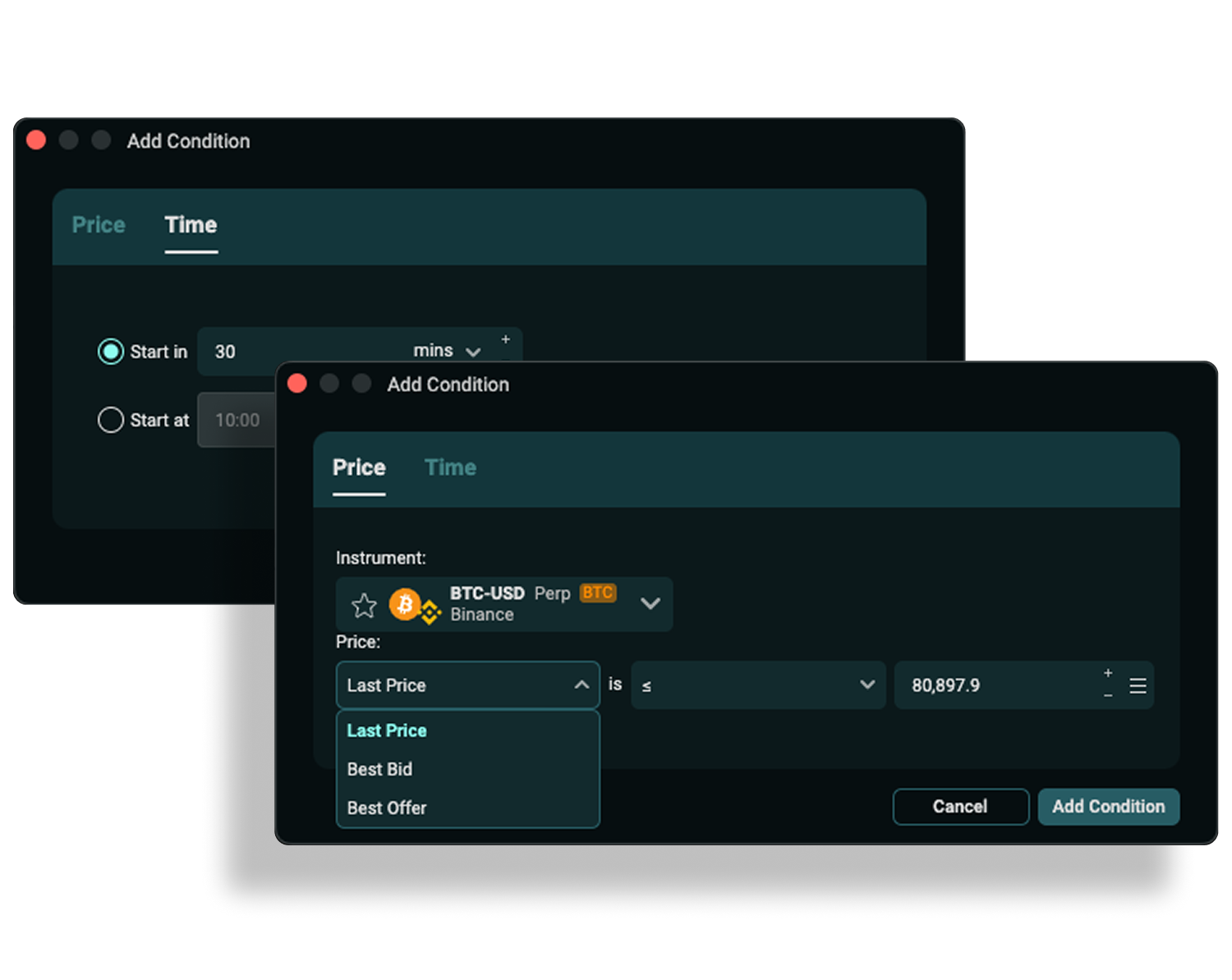This screenshot has height=980, width=1232.
Task: Decrease price value with the minus stepper
Action: click(1108, 696)
